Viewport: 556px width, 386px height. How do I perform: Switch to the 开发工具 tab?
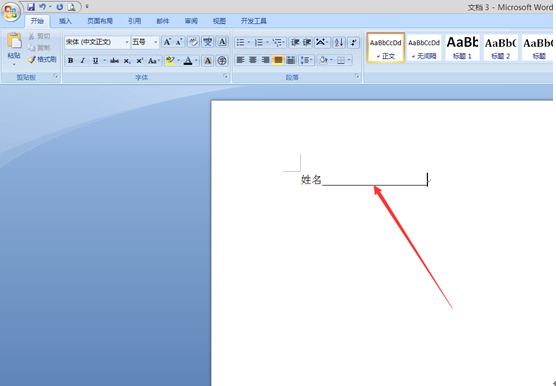pyautogui.click(x=254, y=21)
